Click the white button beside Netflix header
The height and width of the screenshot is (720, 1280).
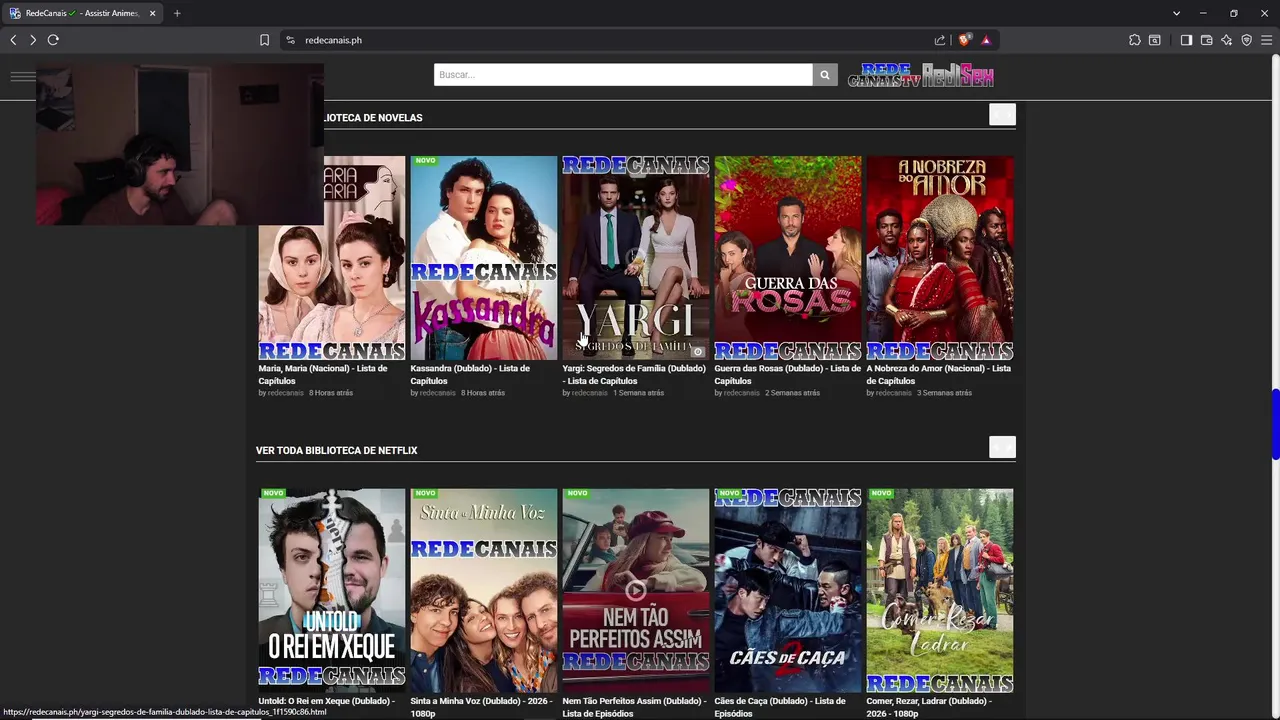pos(1002,447)
